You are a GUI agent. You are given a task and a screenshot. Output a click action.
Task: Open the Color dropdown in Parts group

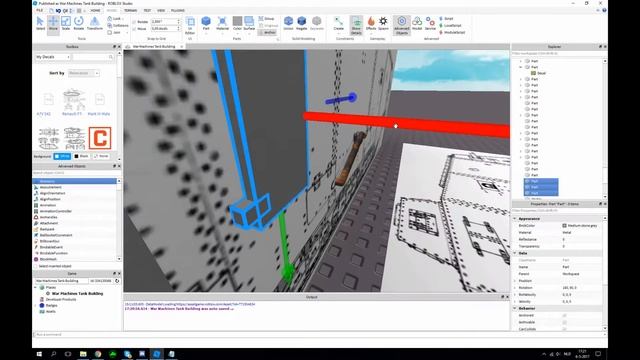pos(237,34)
